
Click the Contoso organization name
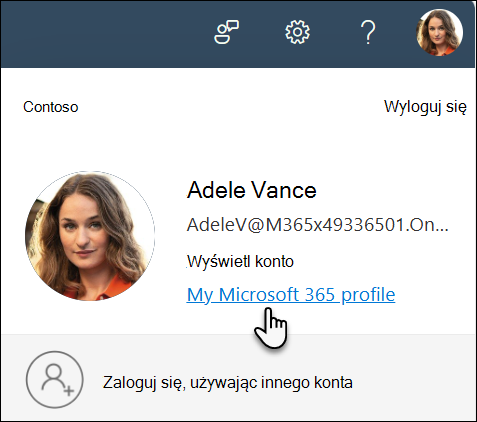point(51,107)
